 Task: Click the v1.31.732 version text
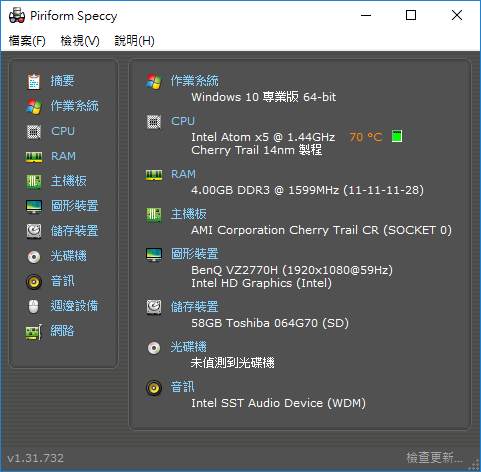pos(35,458)
